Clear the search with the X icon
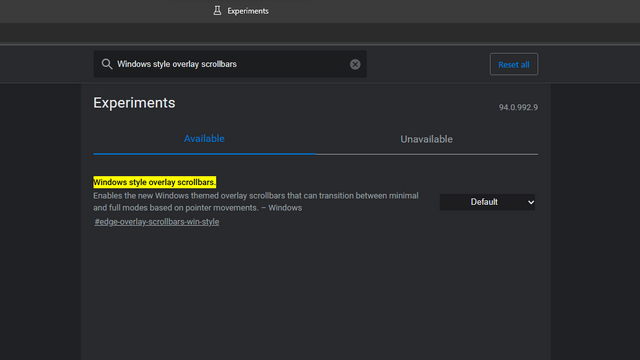 [x=355, y=64]
